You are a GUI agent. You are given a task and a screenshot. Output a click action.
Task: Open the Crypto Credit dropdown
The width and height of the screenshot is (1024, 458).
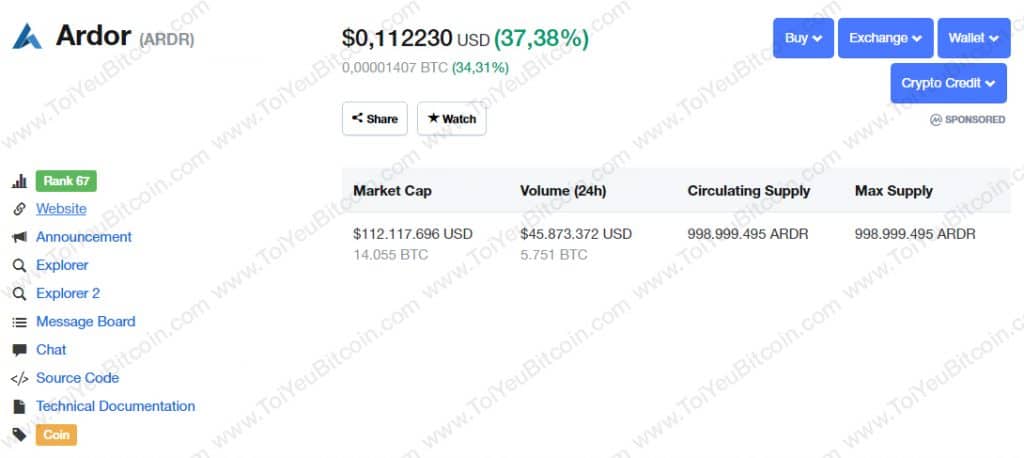[x=948, y=83]
